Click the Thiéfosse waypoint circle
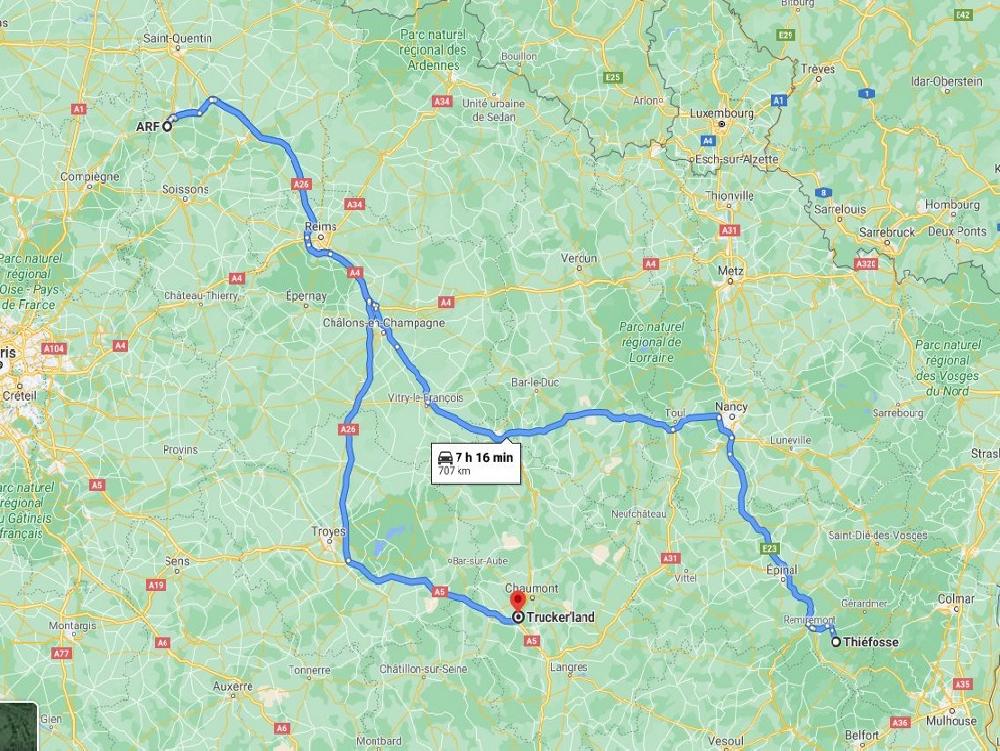The image size is (1000, 751). 835,642
